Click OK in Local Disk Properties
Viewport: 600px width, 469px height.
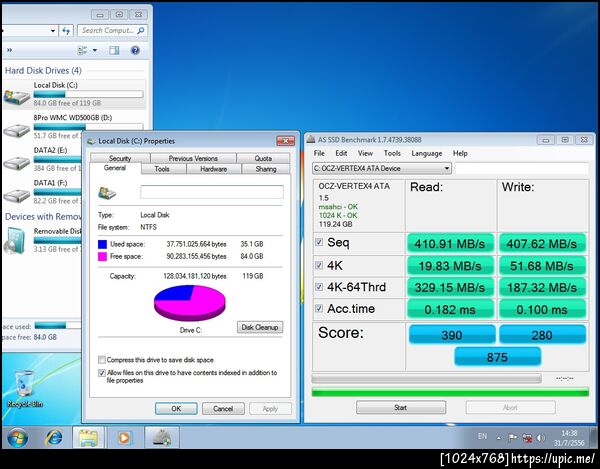176,409
